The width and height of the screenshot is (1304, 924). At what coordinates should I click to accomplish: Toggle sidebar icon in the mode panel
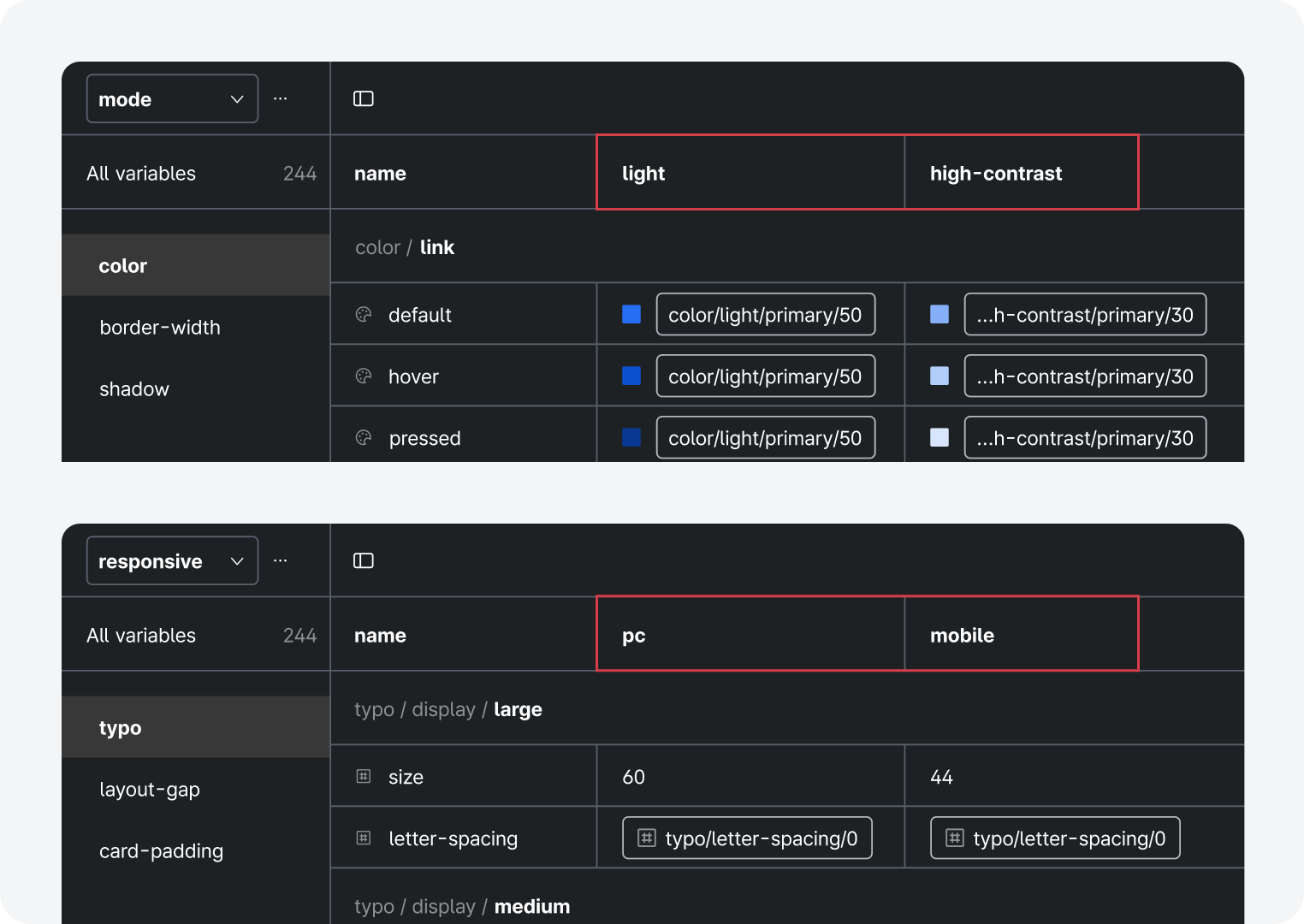364,98
